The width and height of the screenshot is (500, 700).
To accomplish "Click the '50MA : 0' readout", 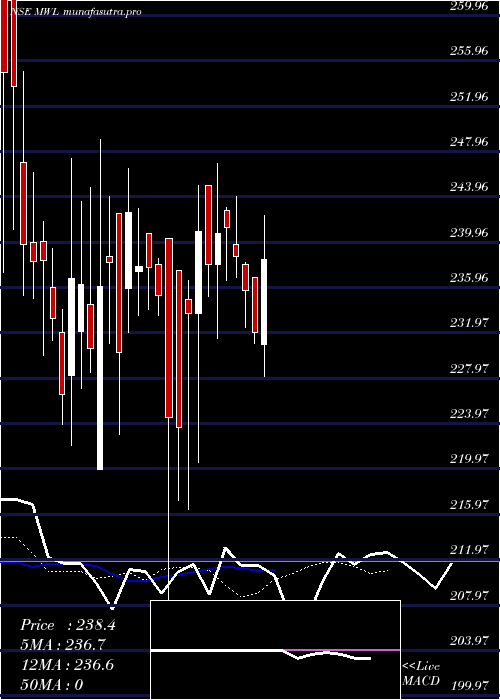I will (x=52, y=685).
